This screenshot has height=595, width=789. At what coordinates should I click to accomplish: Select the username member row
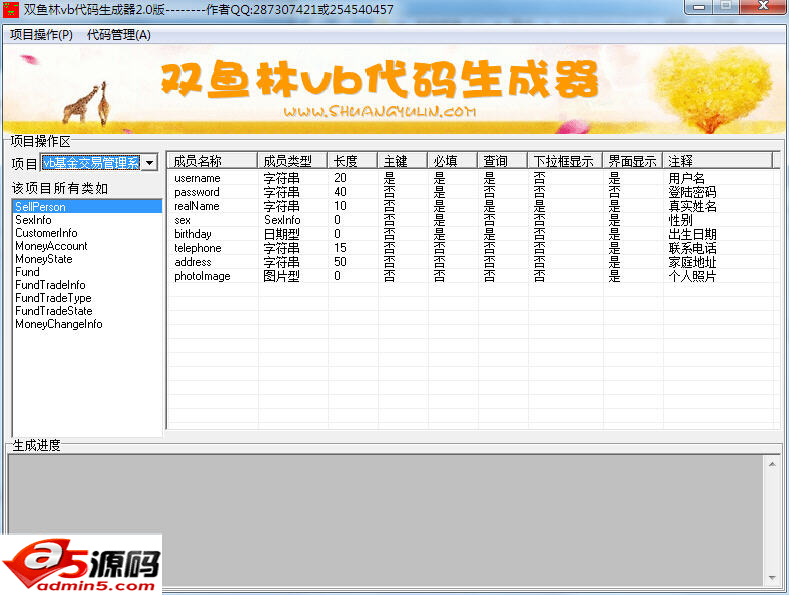pos(470,178)
